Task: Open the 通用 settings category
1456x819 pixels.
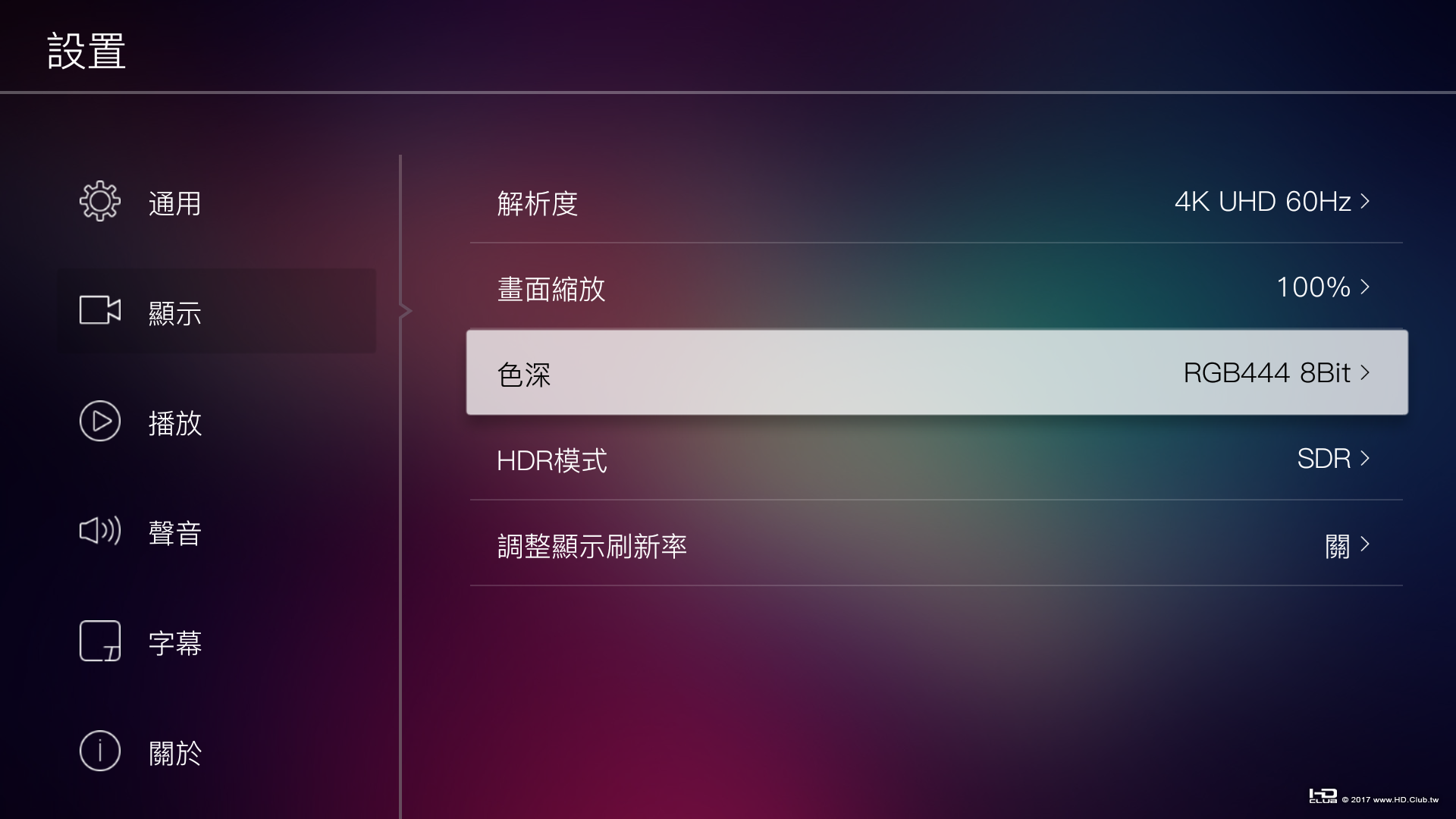Action: tap(175, 203)
